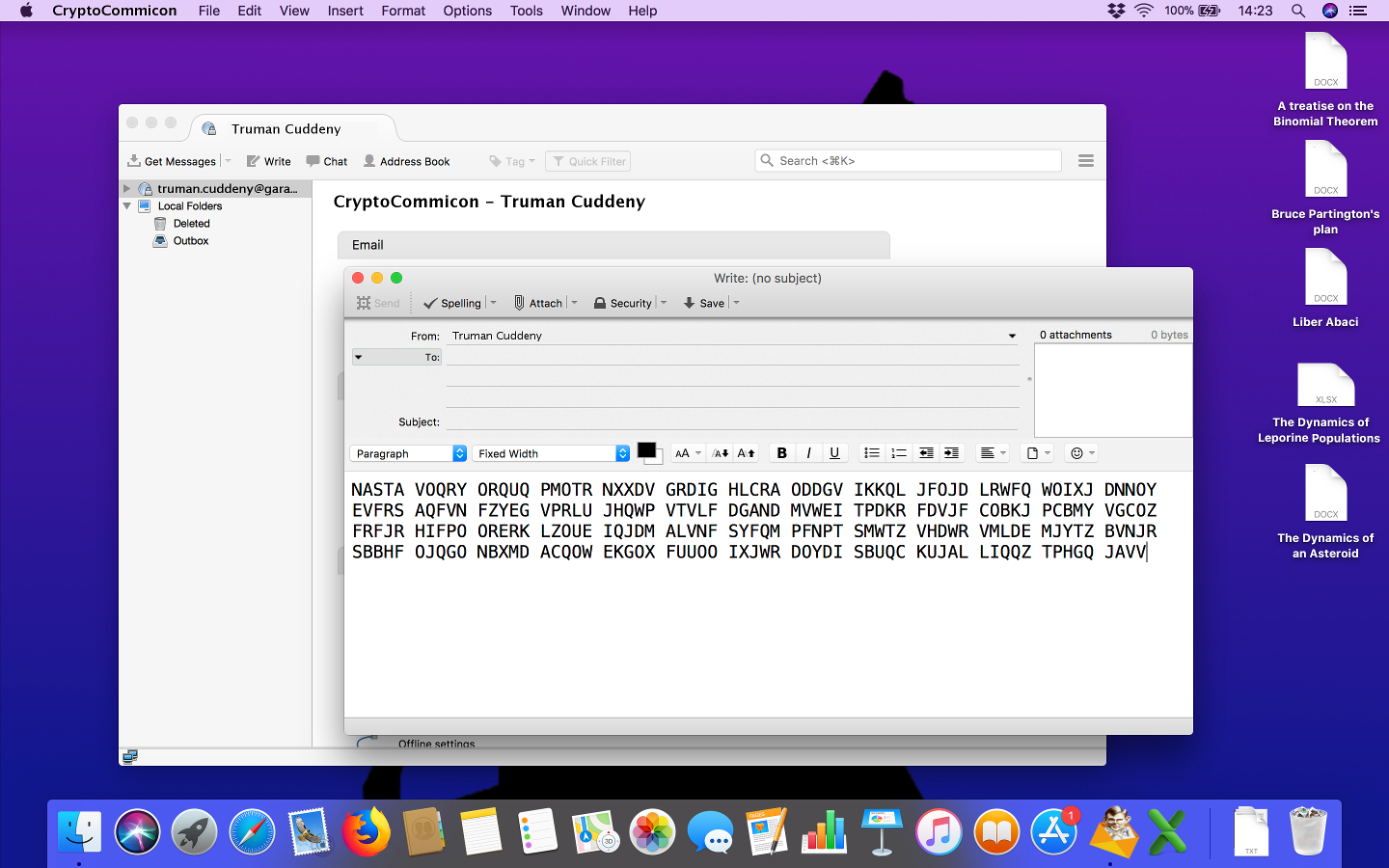Click the outdent text icon
This screenshot has height=868, width=1389.
(926, 453)
